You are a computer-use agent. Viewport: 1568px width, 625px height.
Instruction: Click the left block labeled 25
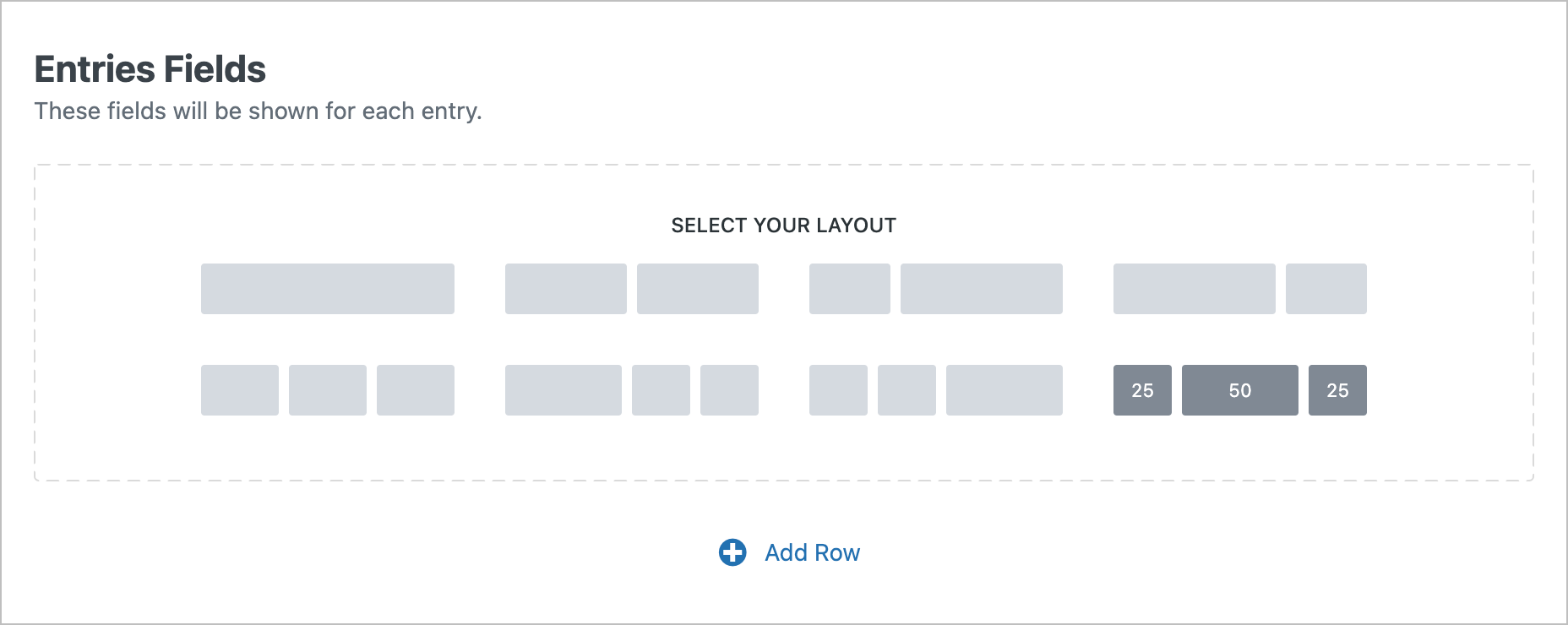1142,390
